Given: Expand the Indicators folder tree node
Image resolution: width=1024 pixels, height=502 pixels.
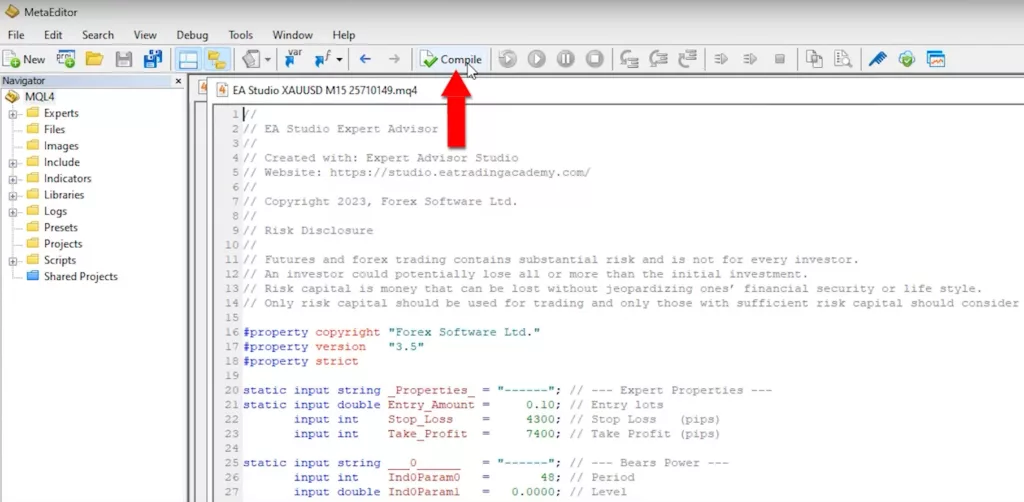Looking at the screenshot, I should click(x=14, y=178).
